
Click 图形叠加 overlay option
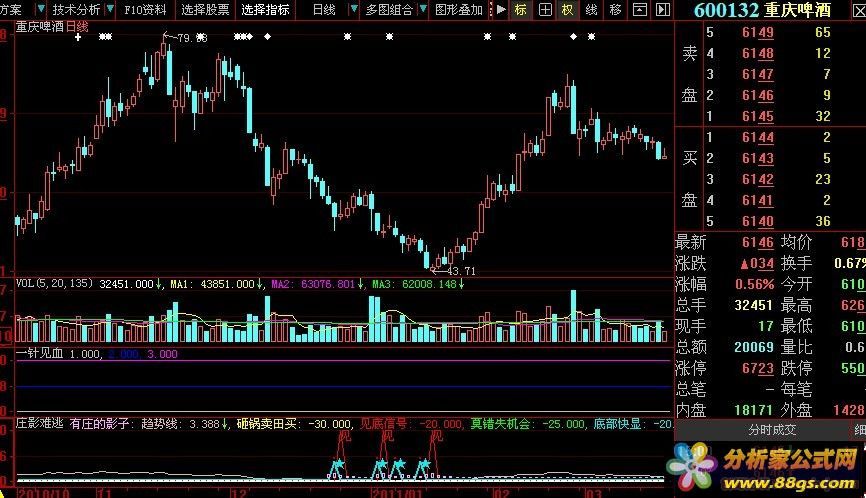coord(458,9)
